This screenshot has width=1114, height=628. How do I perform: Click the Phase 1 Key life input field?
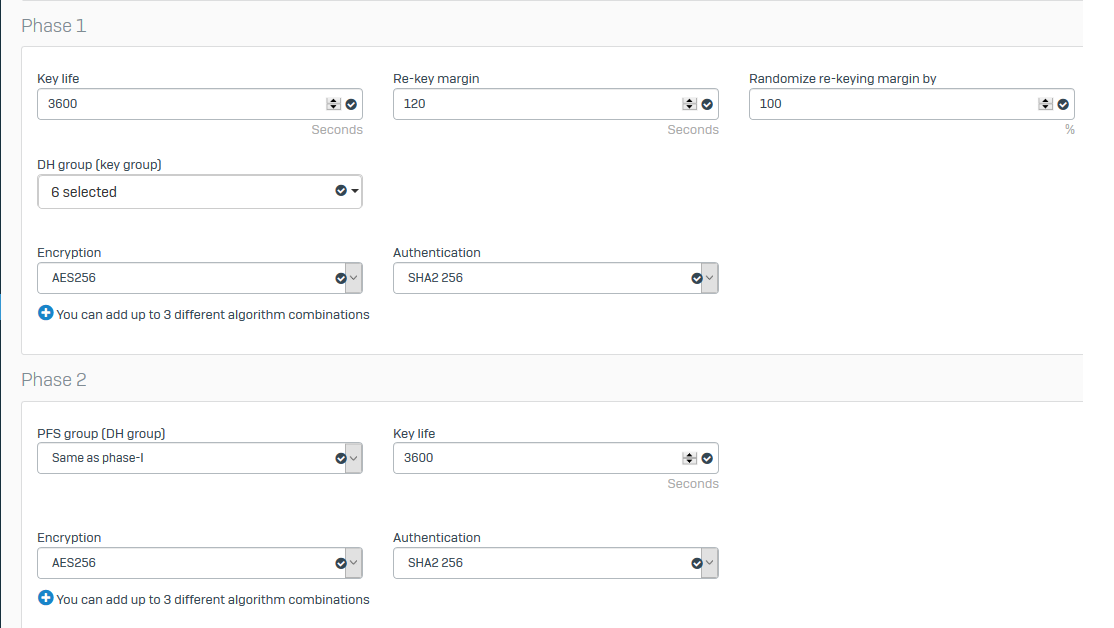(x=200, y=104)
